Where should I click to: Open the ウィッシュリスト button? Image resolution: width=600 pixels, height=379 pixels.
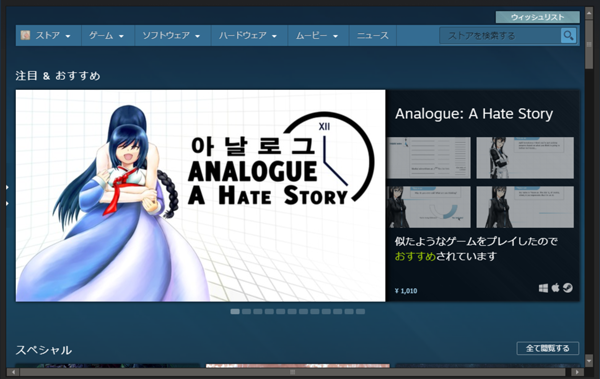pos(538,17)
